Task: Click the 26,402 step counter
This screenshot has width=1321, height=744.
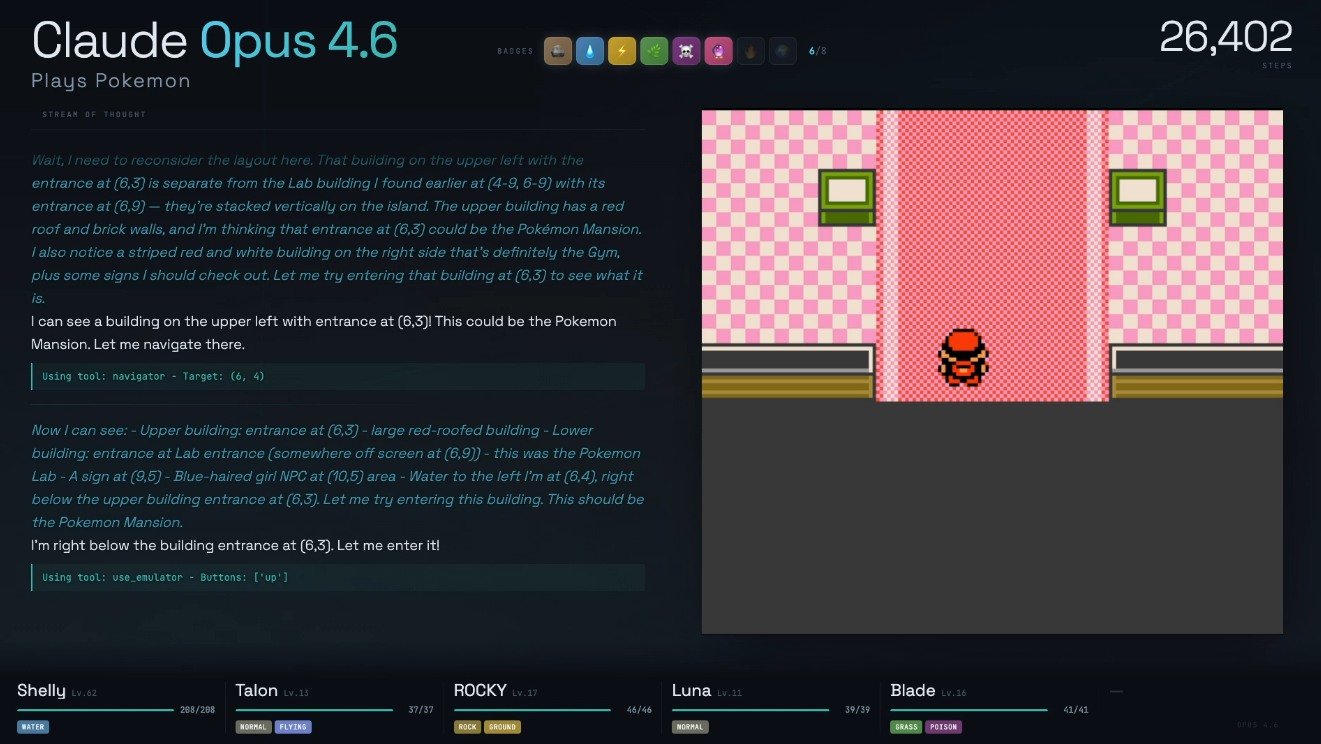Action: pos(1226,38)
